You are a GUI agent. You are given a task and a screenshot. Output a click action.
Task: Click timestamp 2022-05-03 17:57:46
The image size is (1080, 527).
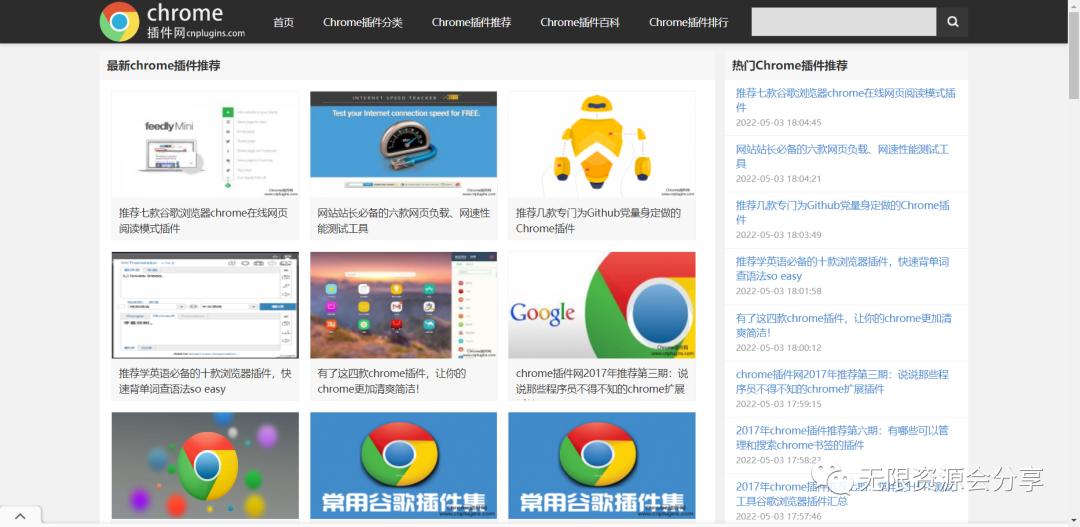point(778,516)
